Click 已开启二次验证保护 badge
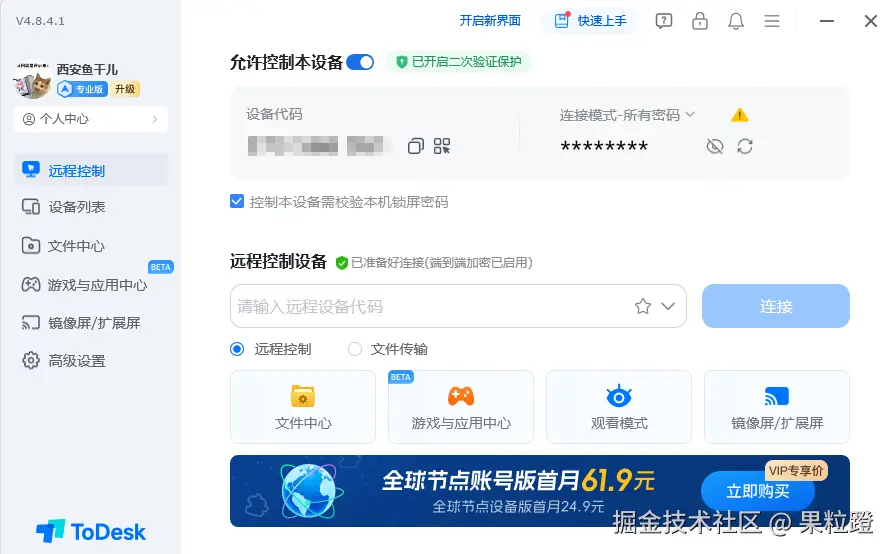The image size is (891, 554). 458,62
